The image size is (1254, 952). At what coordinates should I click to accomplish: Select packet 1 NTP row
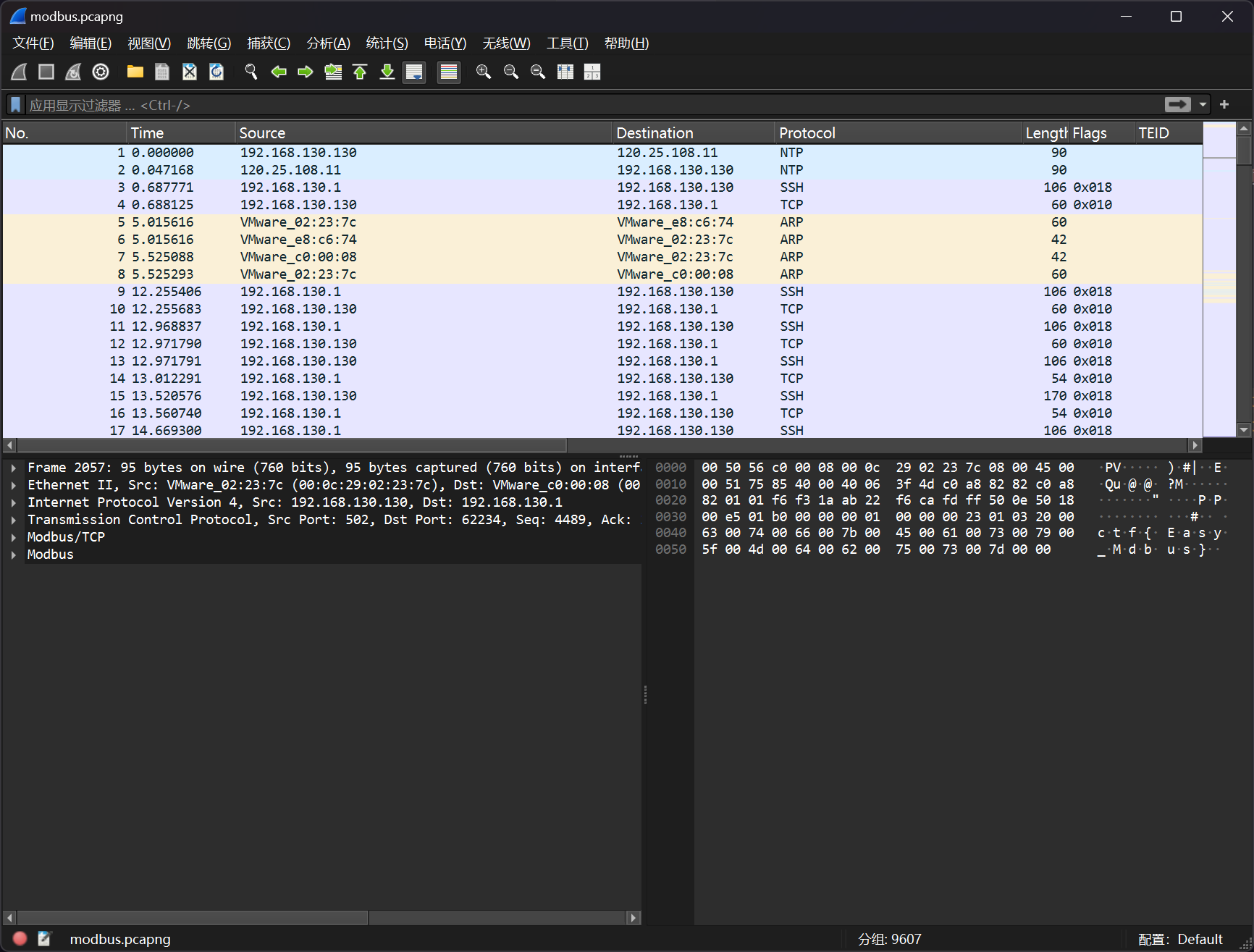pos(602,153)
